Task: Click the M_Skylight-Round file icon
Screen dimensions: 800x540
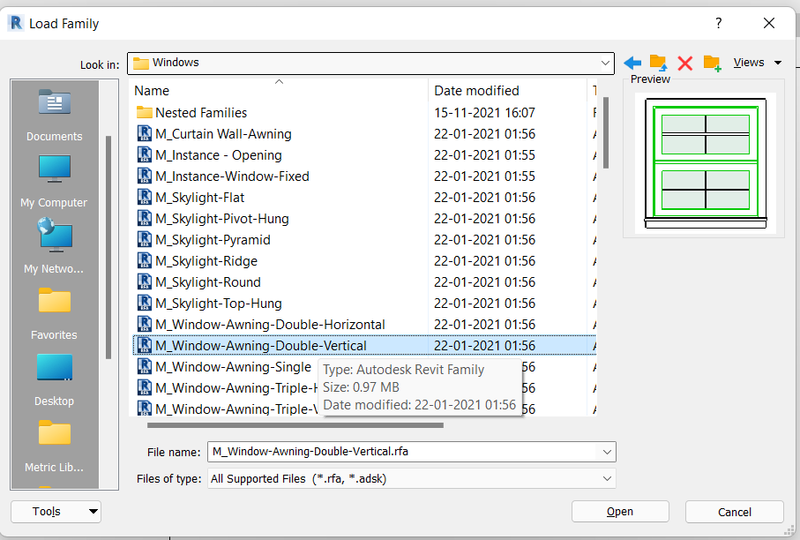Action: 144,282
